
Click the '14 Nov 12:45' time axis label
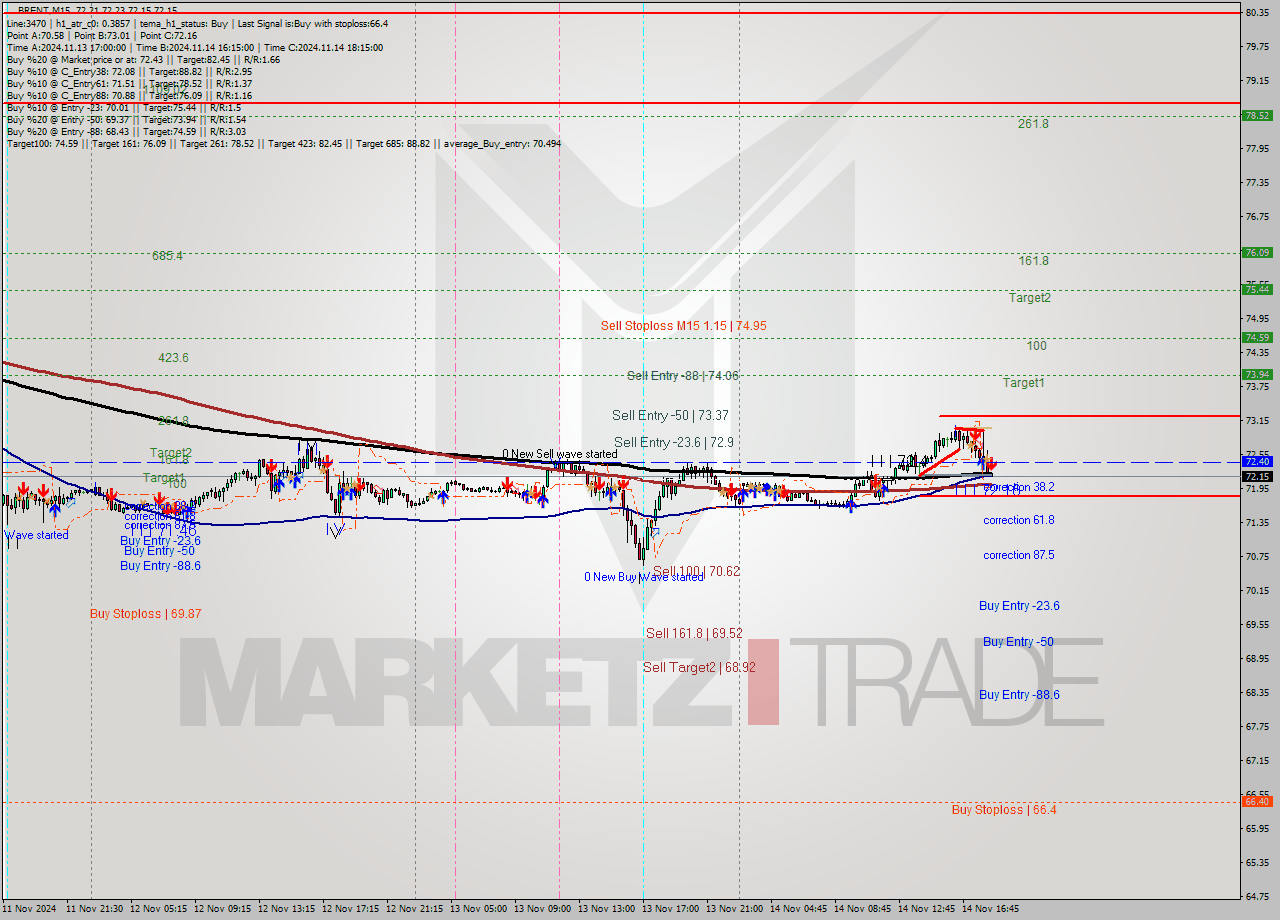point(926,909)
